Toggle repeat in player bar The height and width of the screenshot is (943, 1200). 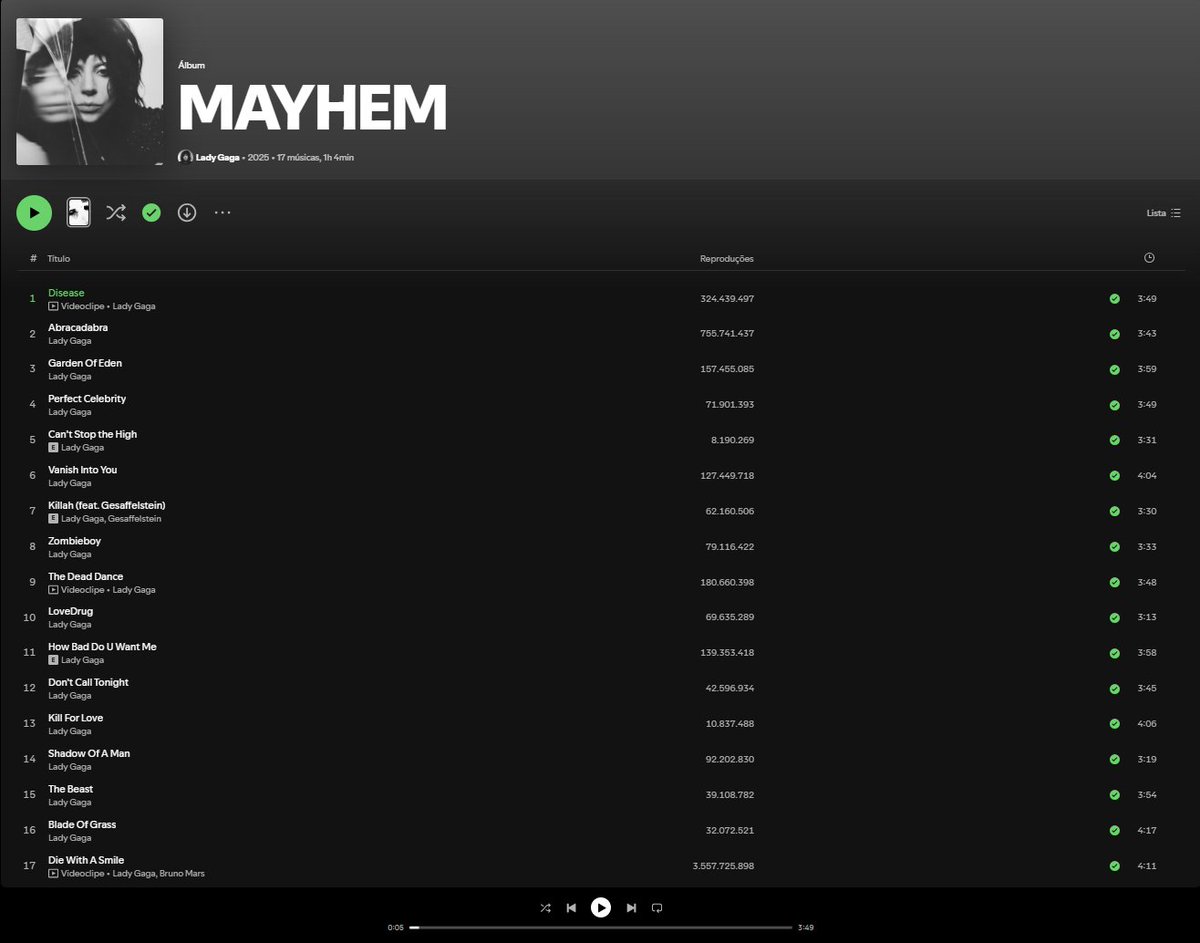(657, 908)
